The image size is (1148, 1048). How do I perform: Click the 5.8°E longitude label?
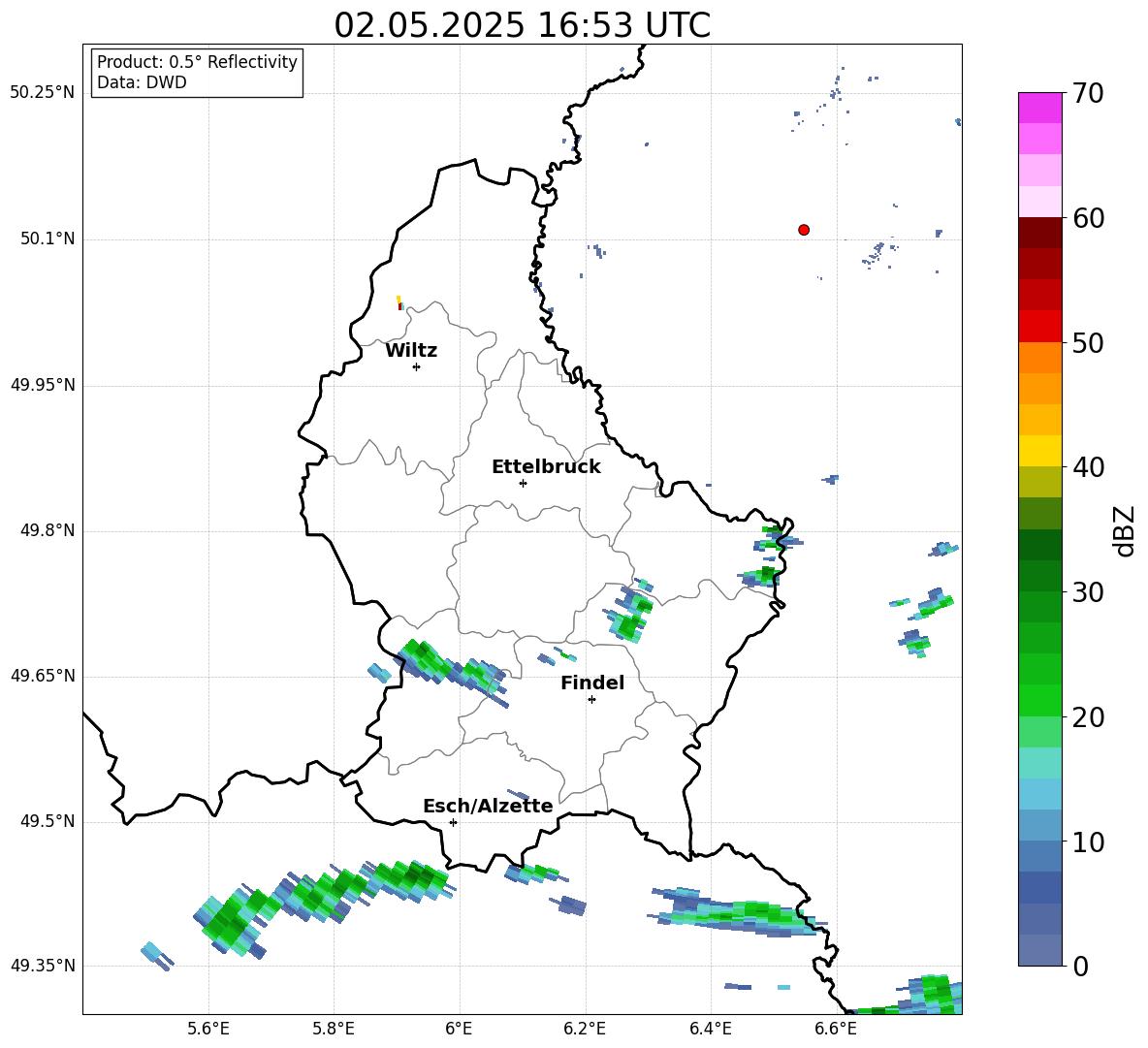[334, 1029]
